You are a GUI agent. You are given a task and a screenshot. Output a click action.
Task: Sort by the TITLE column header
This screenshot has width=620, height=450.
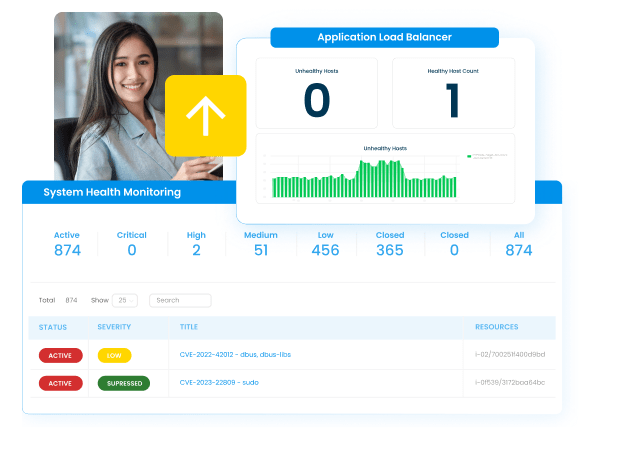pyautogui.click(x=189, y=327)
